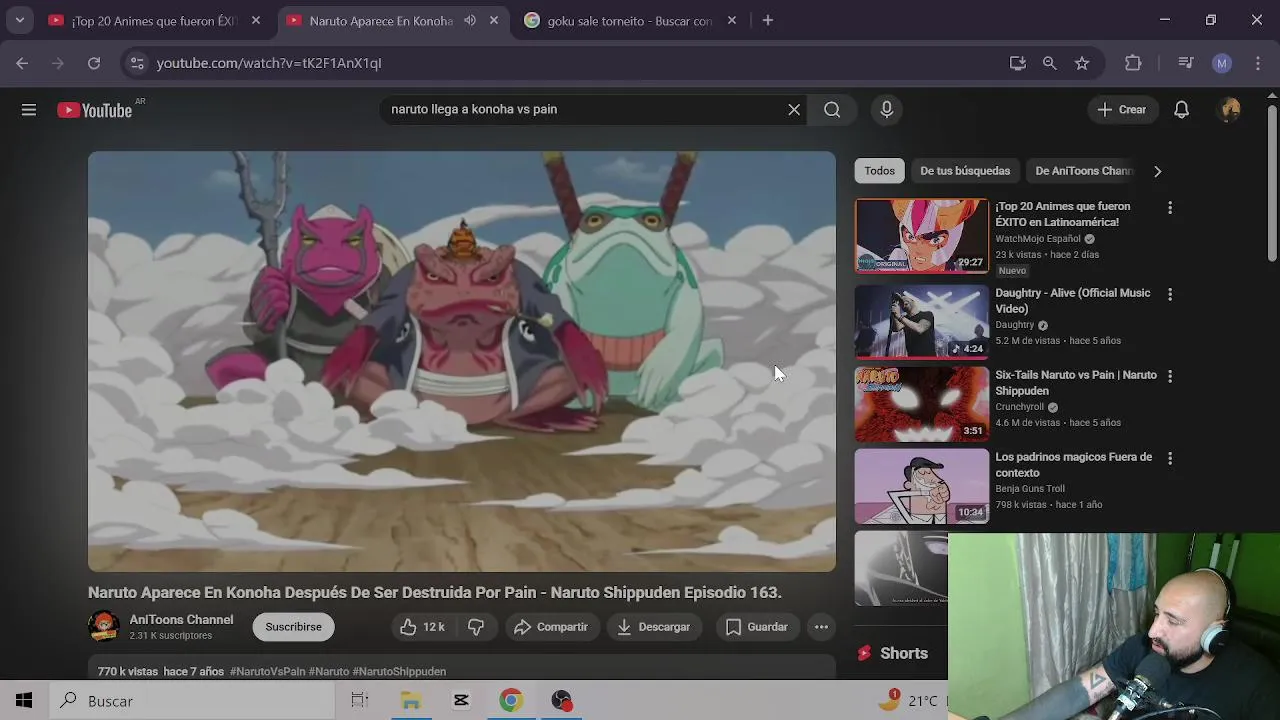Select the De tus búsquedas chip
Viewport: 1280px width, 720px height.
point(965,171)
